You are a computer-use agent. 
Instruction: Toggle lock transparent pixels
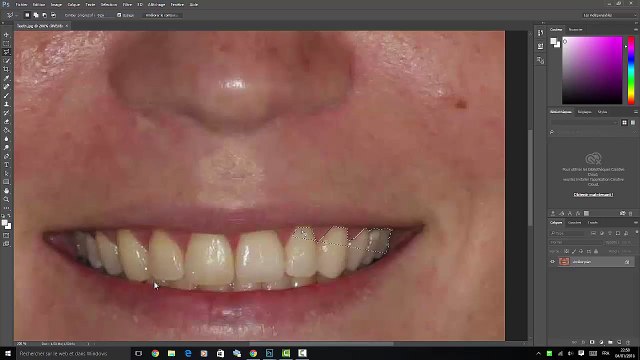coord(566,251)
